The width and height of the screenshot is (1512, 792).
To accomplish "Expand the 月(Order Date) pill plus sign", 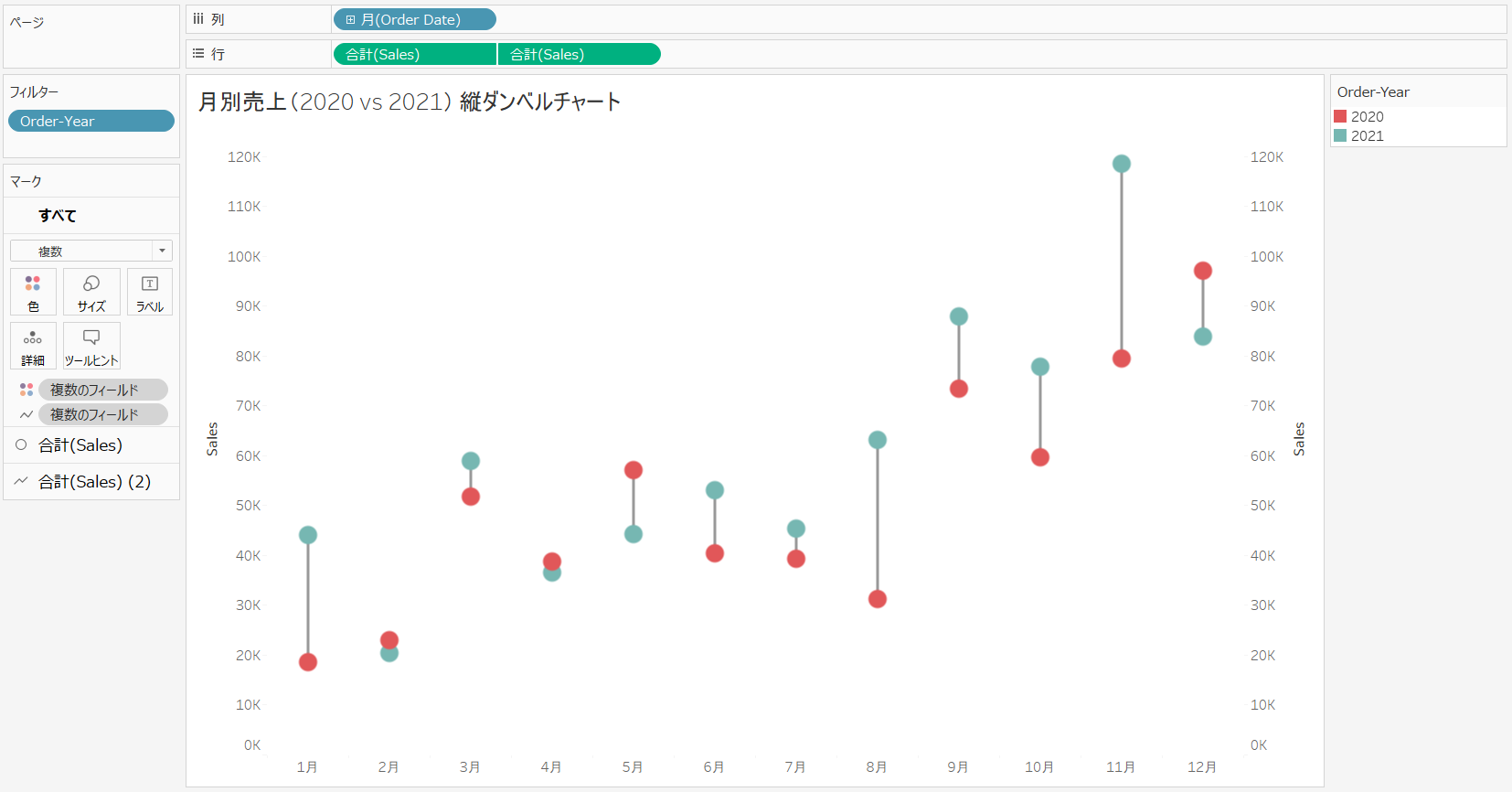I will (x=350, y=19).
